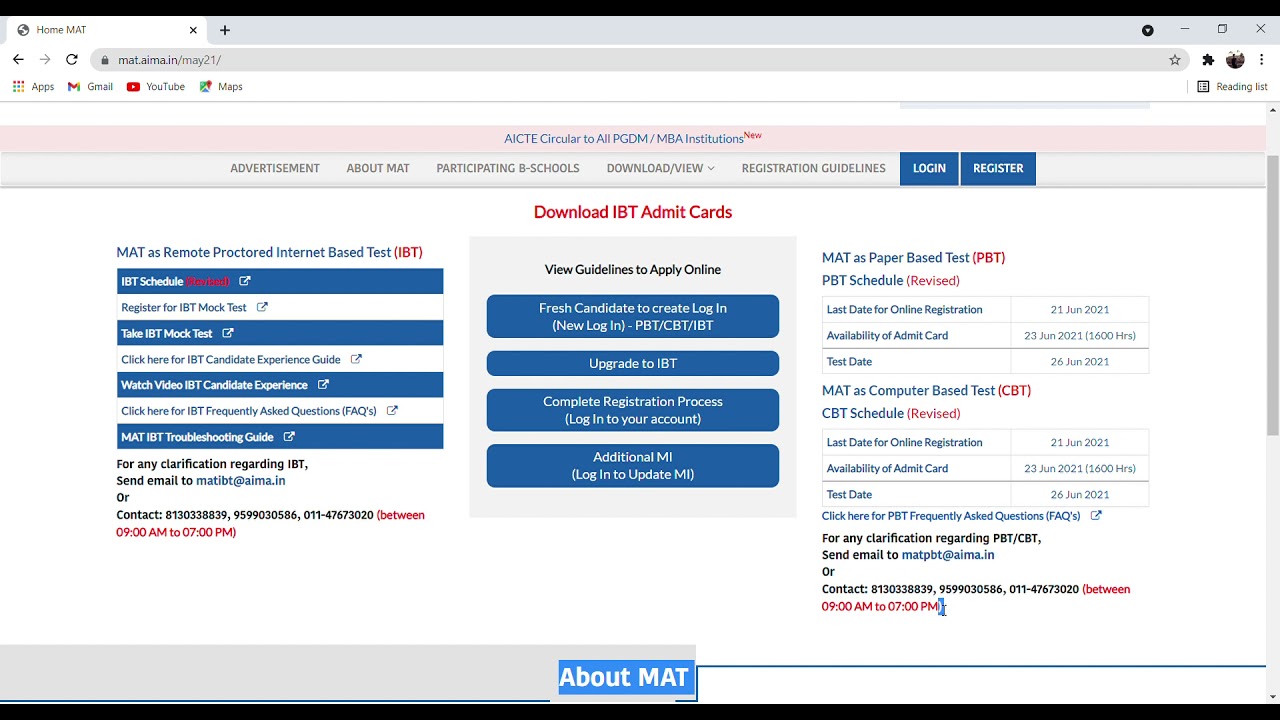
Task: Click the CBT Last Date for Online Registration cell
Action: (x=917, y=442)
